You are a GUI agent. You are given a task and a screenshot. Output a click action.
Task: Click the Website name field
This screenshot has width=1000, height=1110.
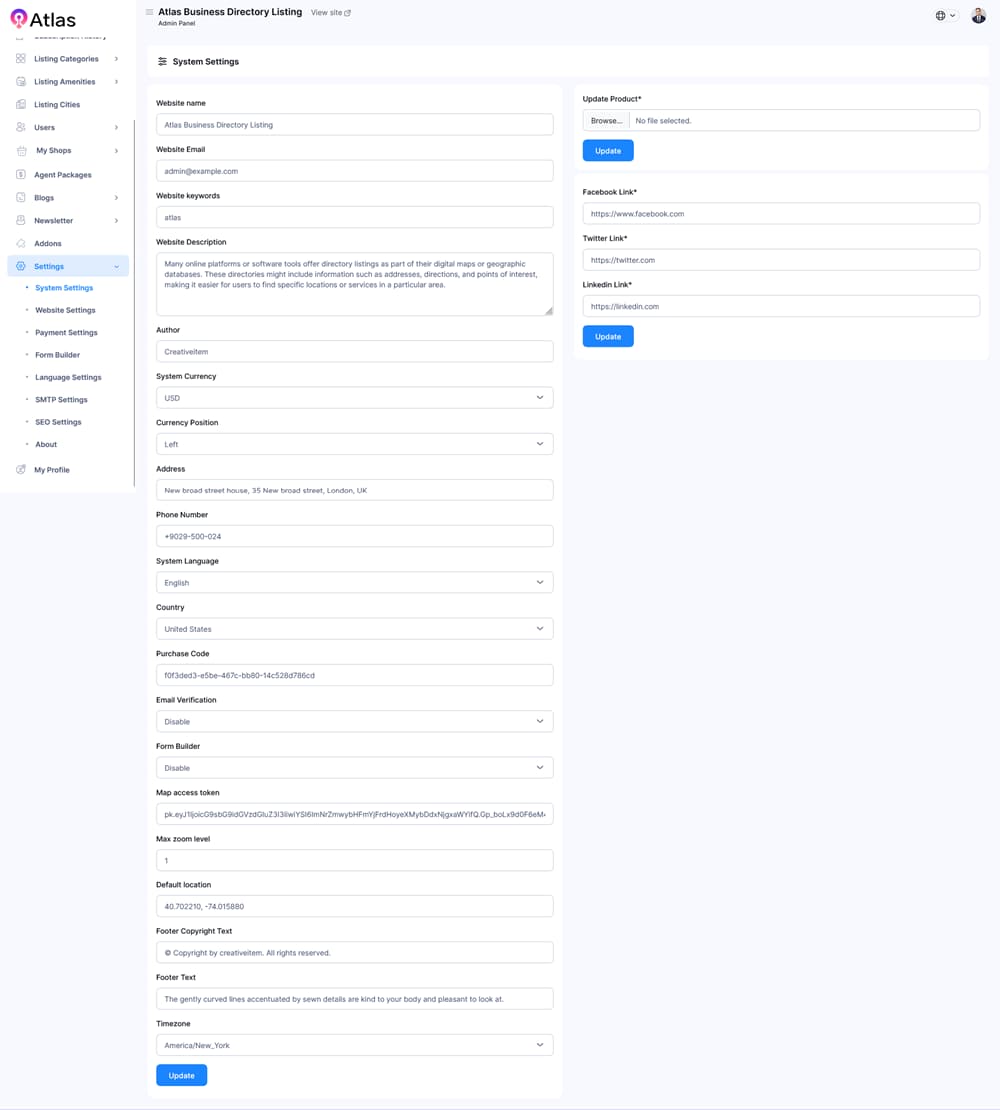pos(355,125)
